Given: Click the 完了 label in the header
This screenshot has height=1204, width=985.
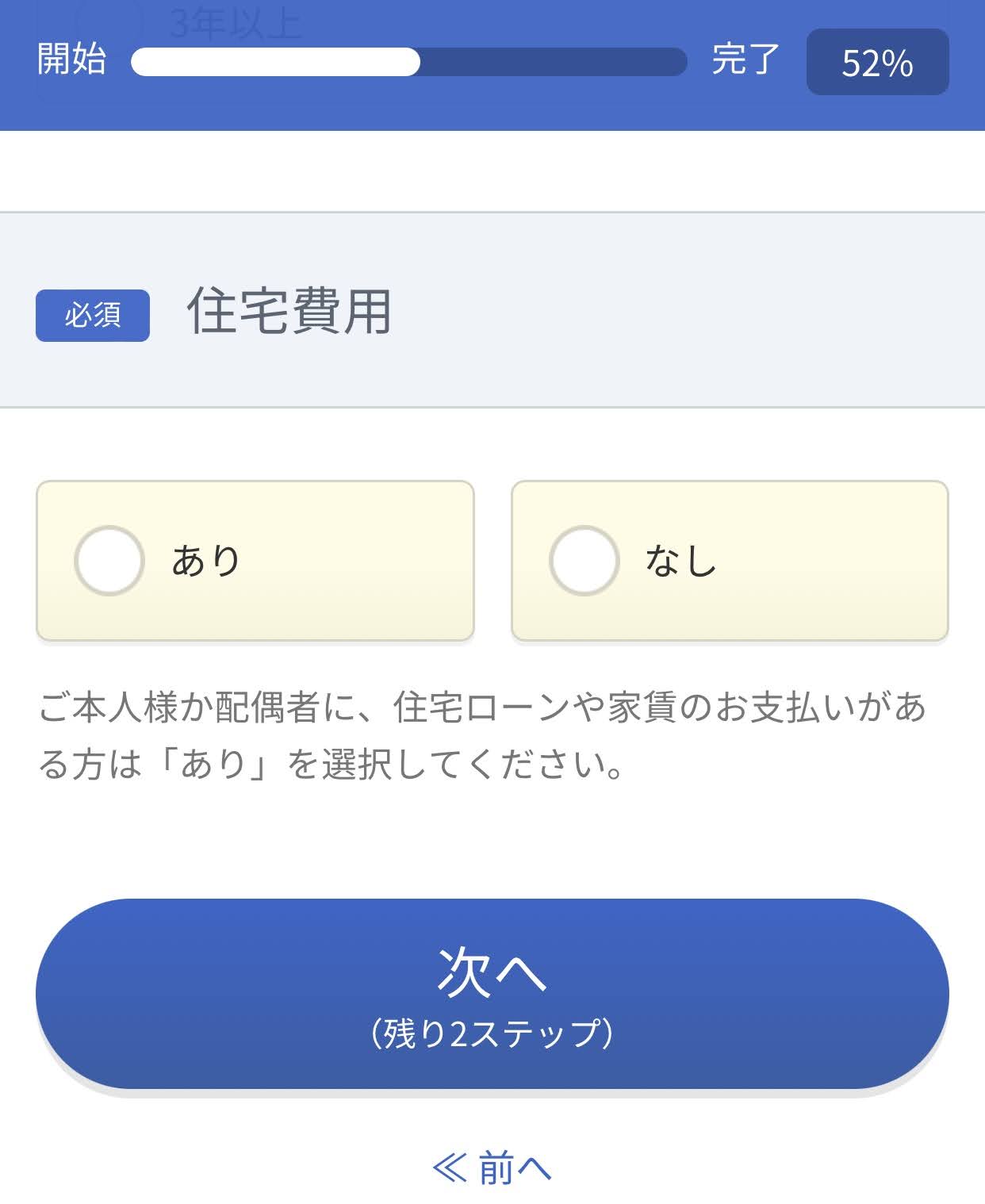Looking at the screenshot, I should 745,59.
